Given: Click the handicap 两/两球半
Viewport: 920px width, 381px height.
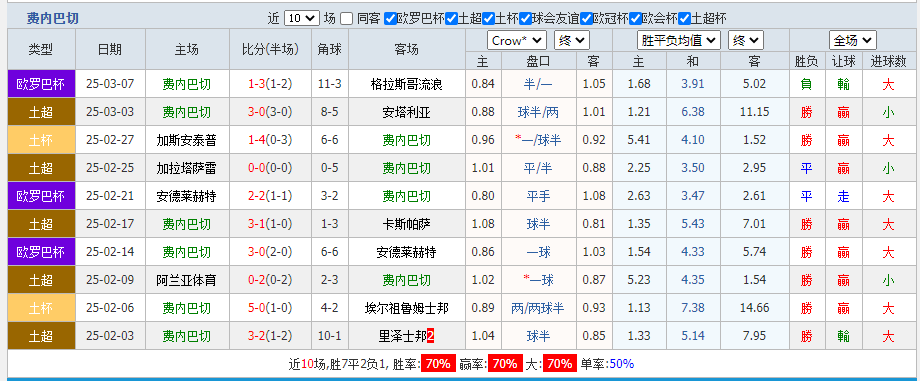Looking at the screenshot, I should (538, 308).
